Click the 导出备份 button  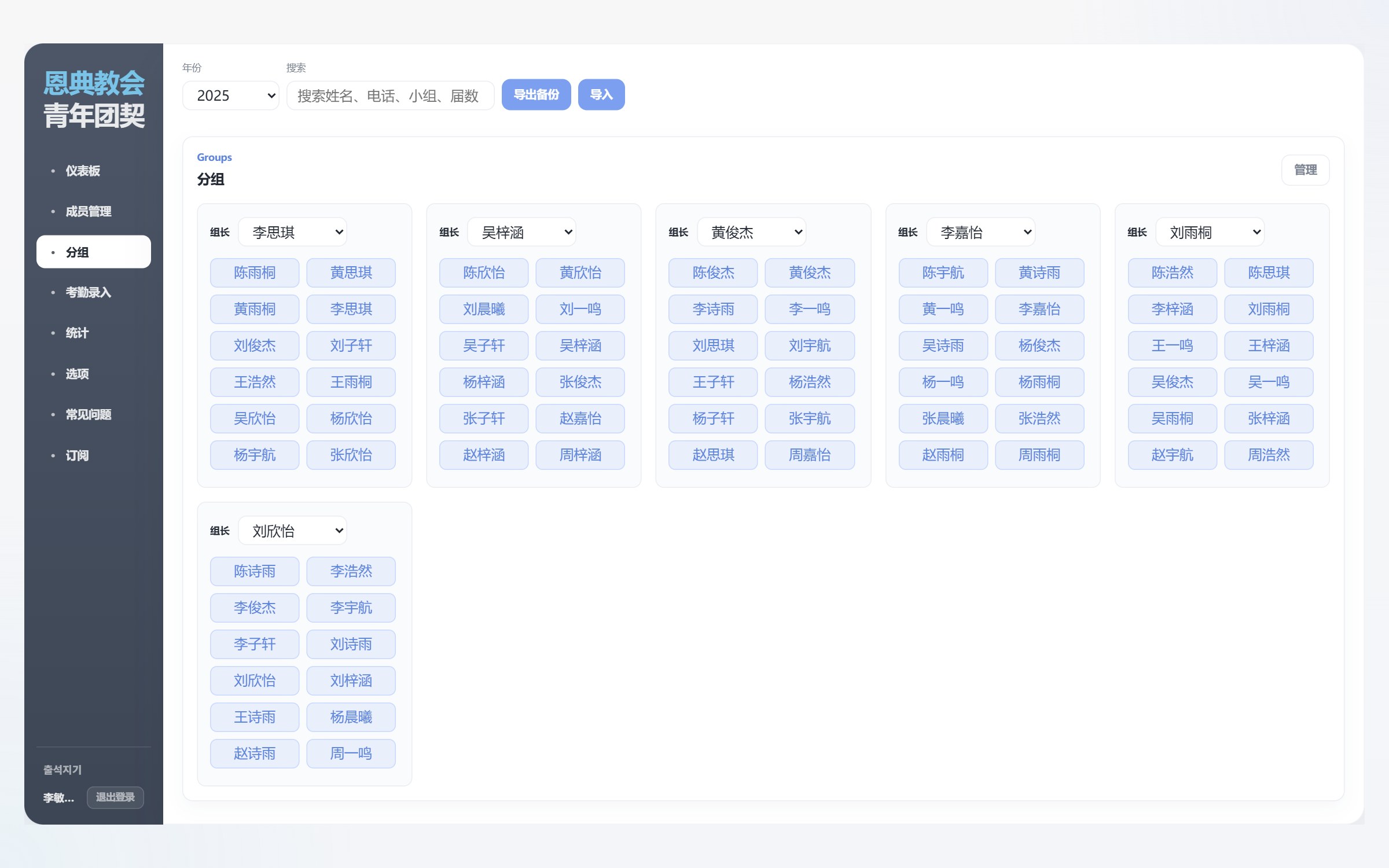536,94
